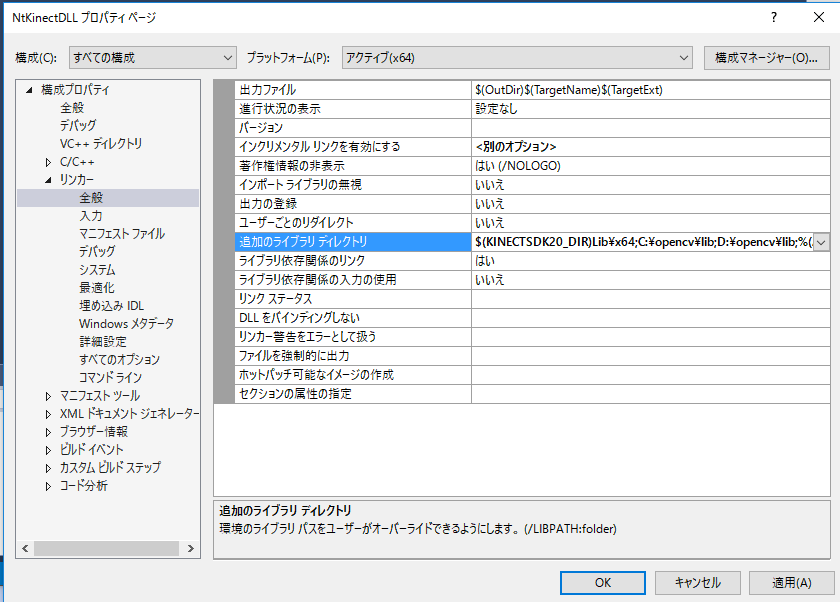
Task: Open the 構成 configuration dropdown
Action: pos(151,57)
